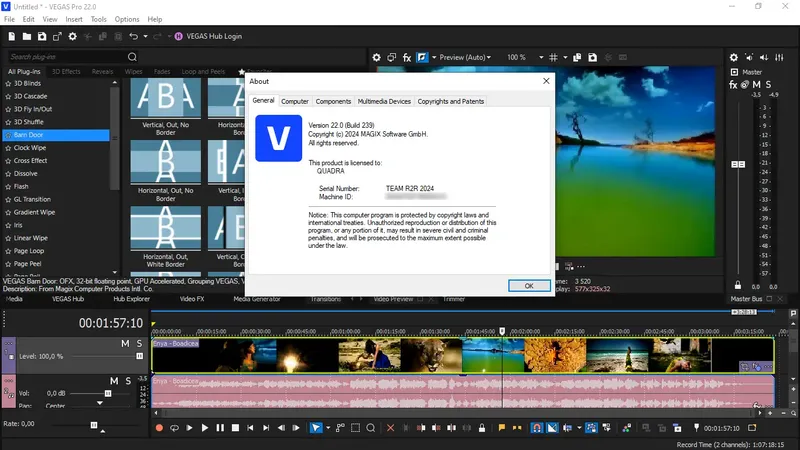The width and height of the screenshot is (800, 450).
Task: Toggle Loop Playback in transport bar
Action: tap(174, 428)
